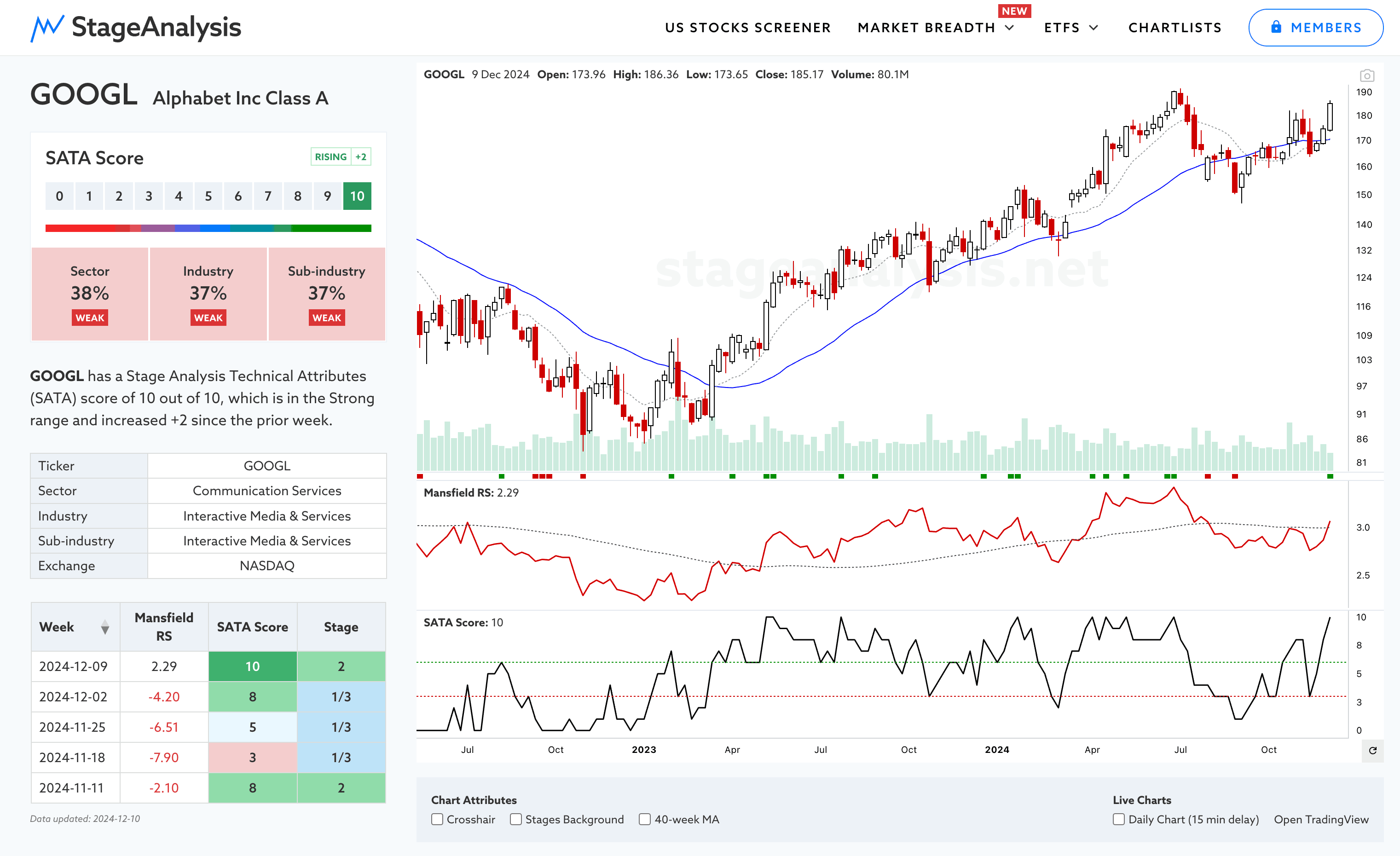
Task: Click the Industry 37% WEAK card
Action: click(208, 294)
